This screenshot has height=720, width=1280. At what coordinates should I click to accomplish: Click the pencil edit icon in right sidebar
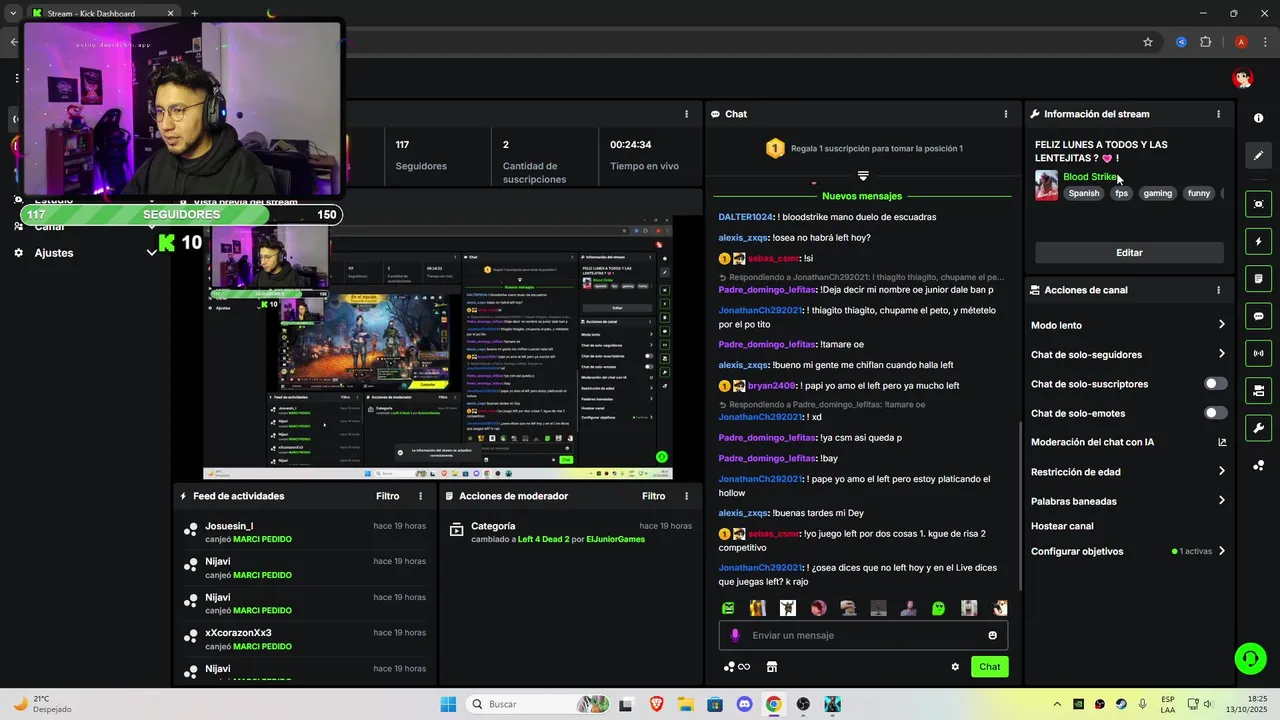coord(1258,155)
